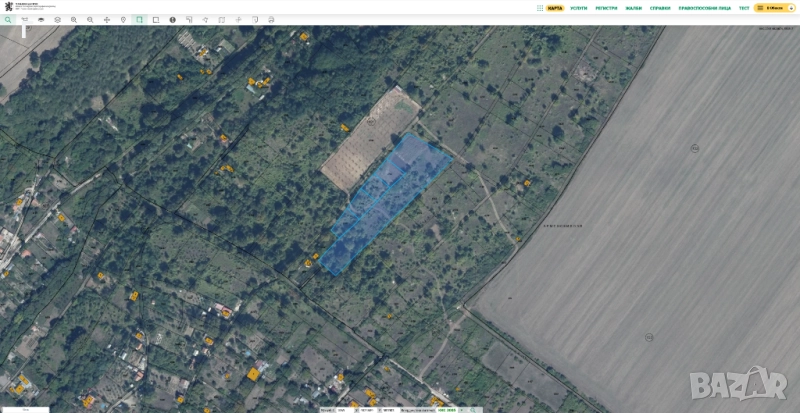Select the polygon drawing tool icon

[x=205, y=20]
